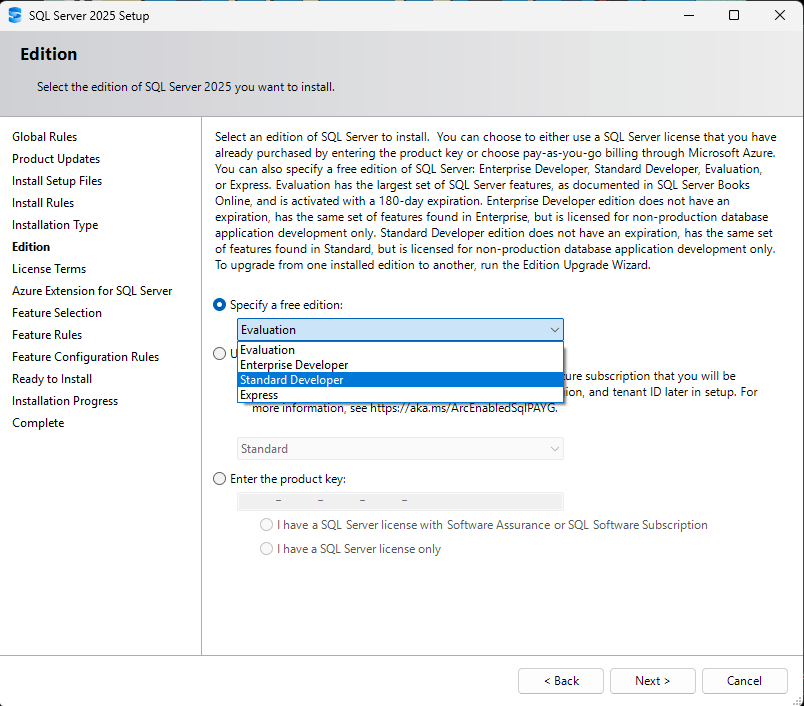This screenshot has height=706, width=804.
Task: Go back with the Back button
Action: pyautogui.click(x=560, y=681)
